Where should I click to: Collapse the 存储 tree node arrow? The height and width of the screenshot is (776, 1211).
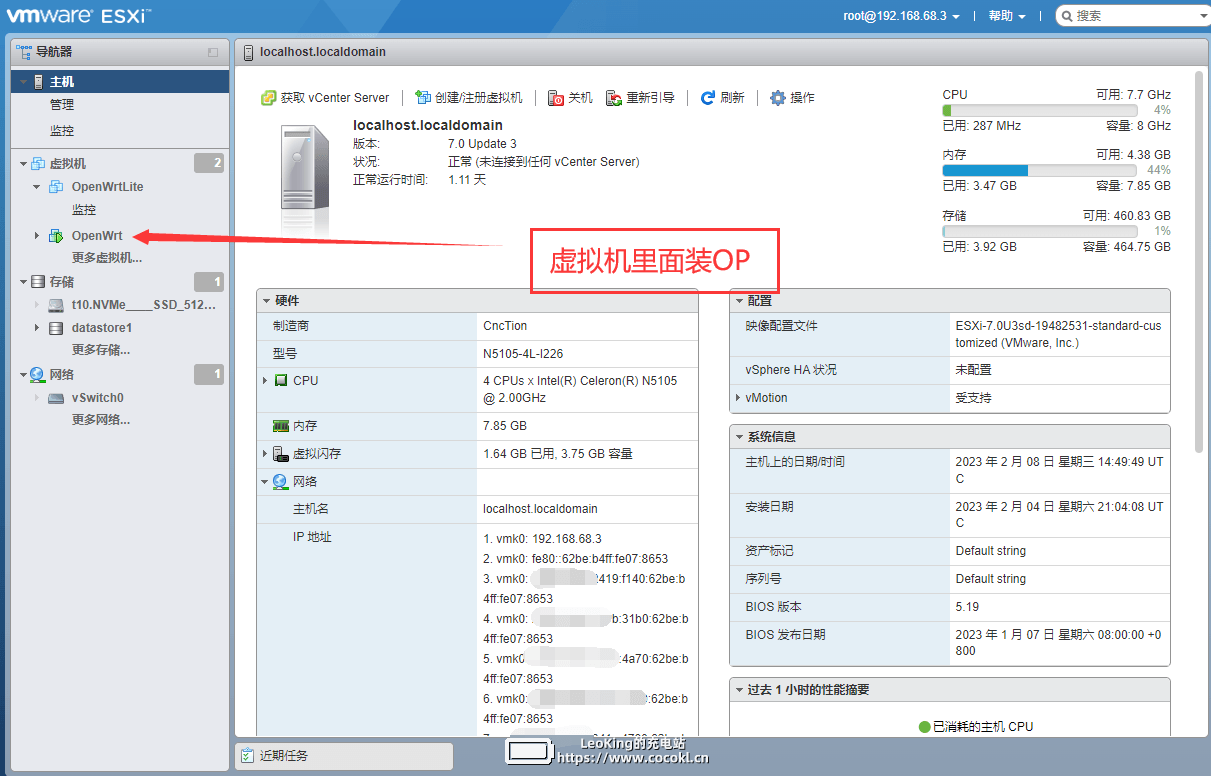(23, 282)
